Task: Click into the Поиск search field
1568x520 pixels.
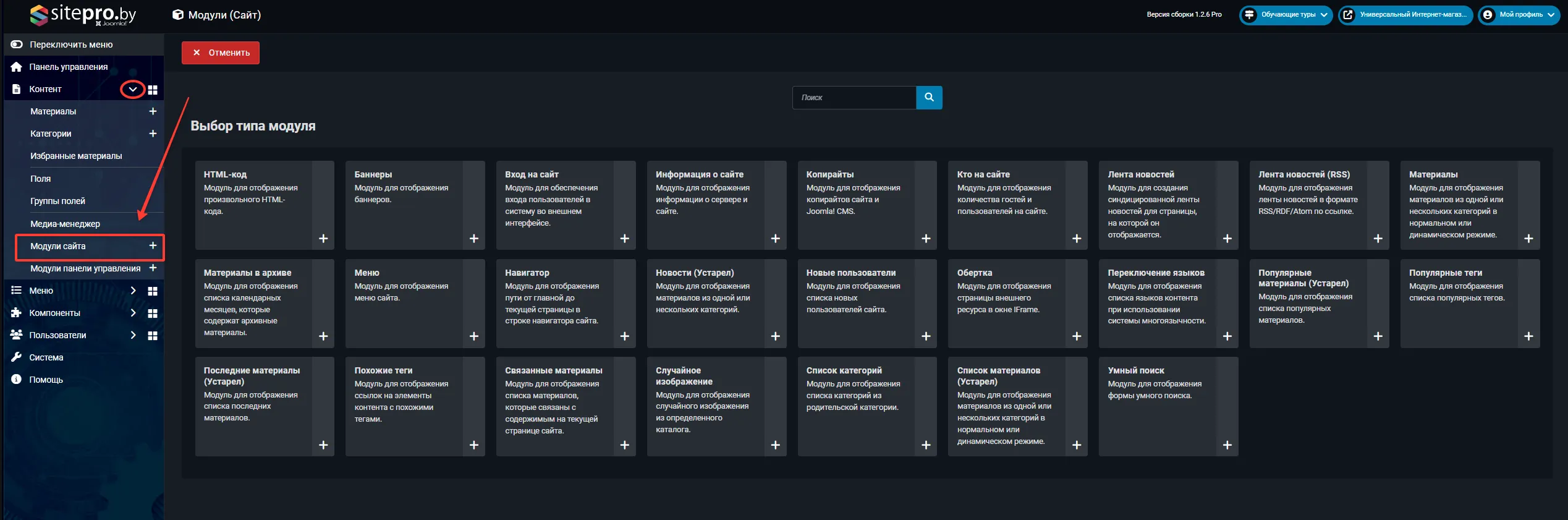Action: [x=854, y=98]
